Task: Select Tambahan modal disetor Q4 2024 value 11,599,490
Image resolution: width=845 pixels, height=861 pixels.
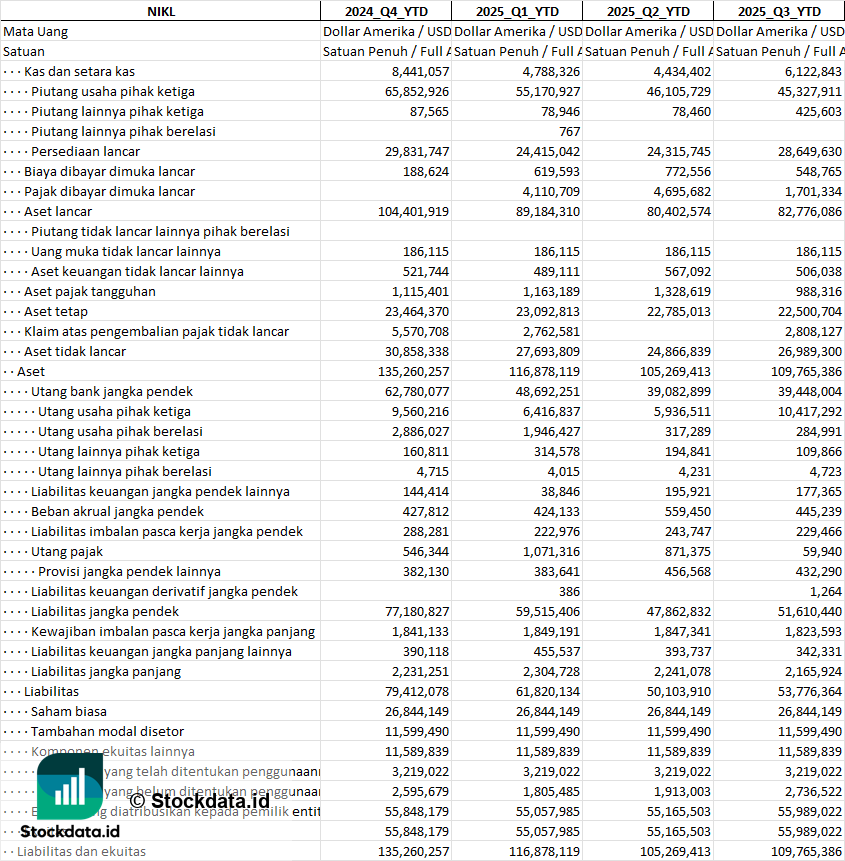Action: (417, 732)
